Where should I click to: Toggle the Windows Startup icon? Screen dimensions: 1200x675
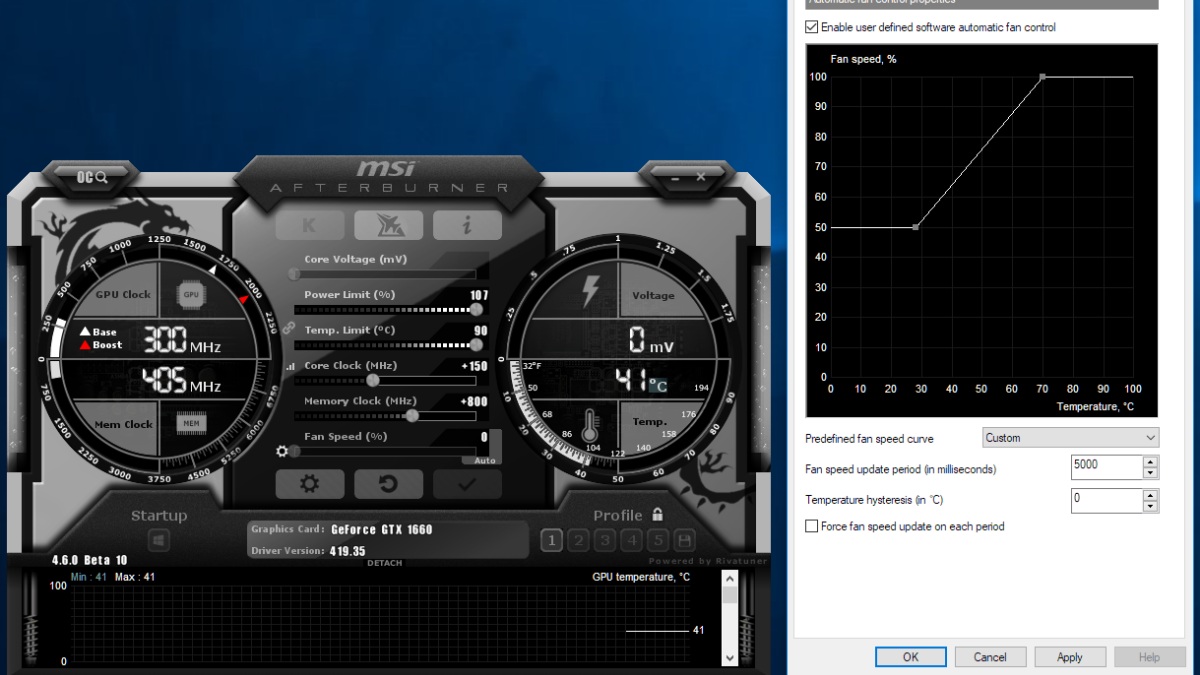pyautogui.click(x=159, y=541)
